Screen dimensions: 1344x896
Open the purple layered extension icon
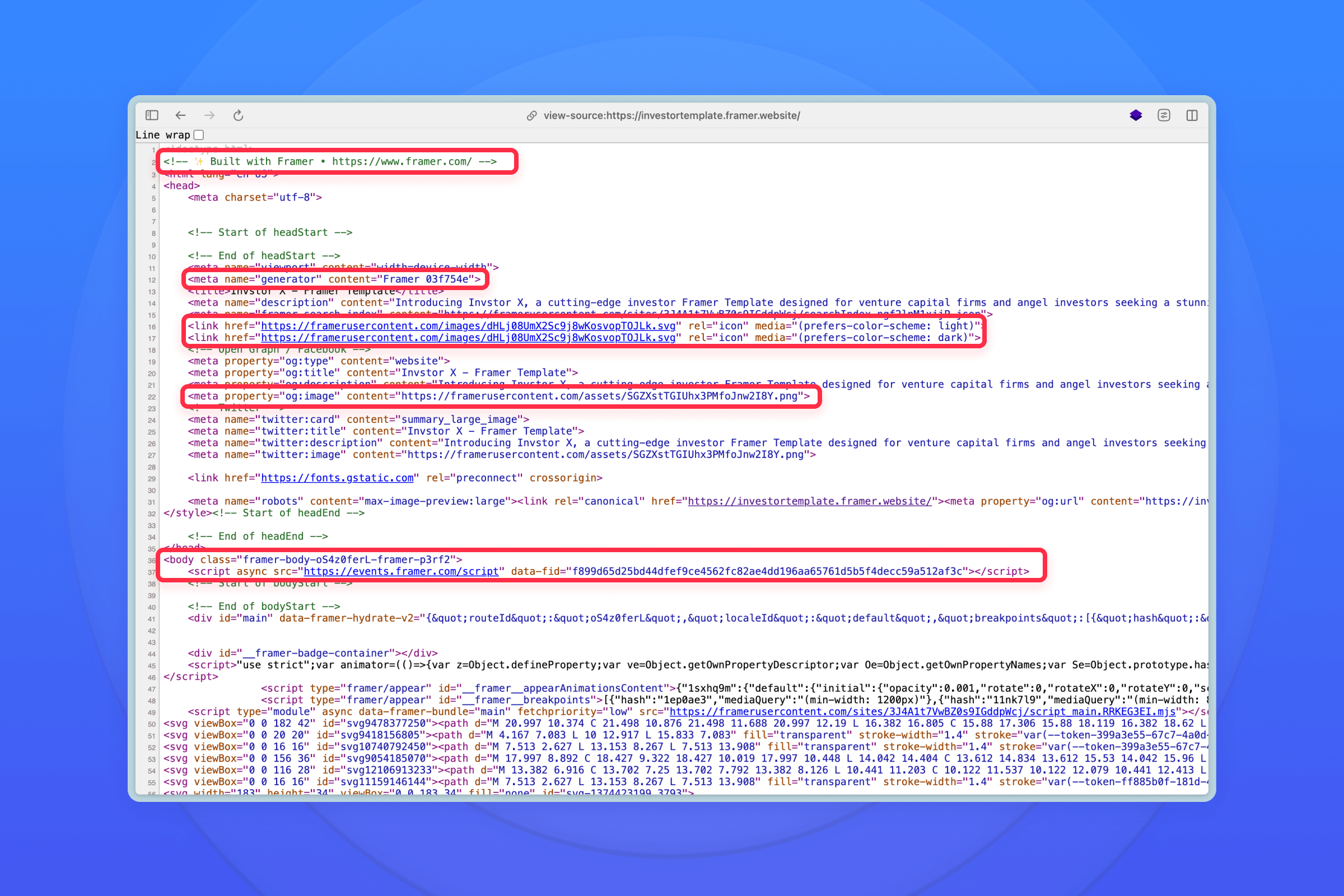click(x=1136, y=115)
